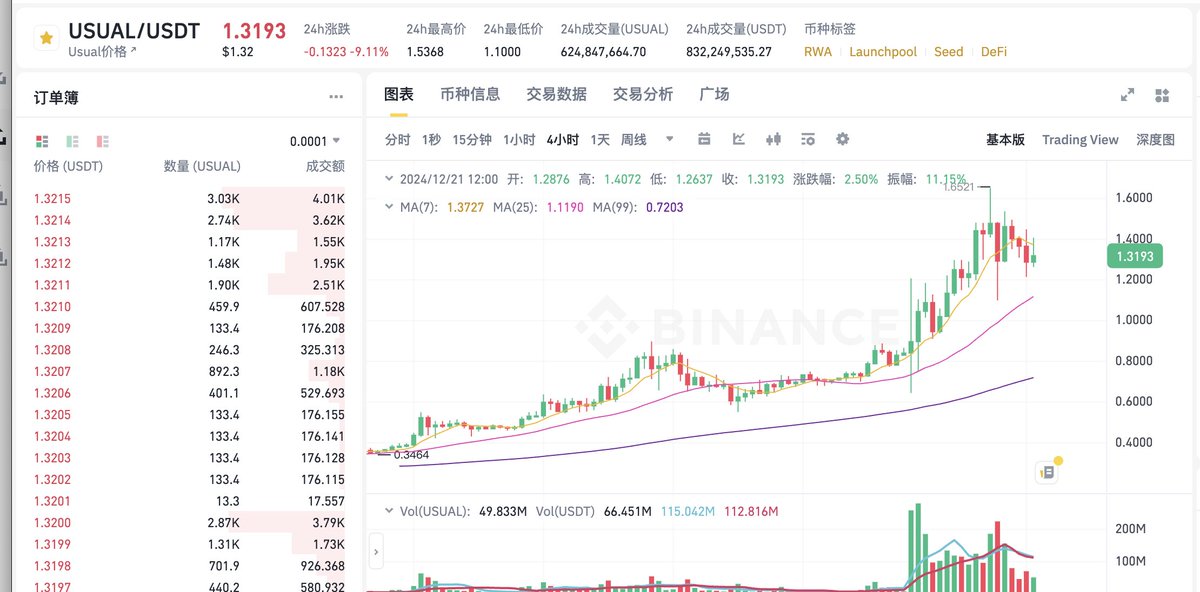
Task: Click the Seed coin tag
Action: (949, 51)
